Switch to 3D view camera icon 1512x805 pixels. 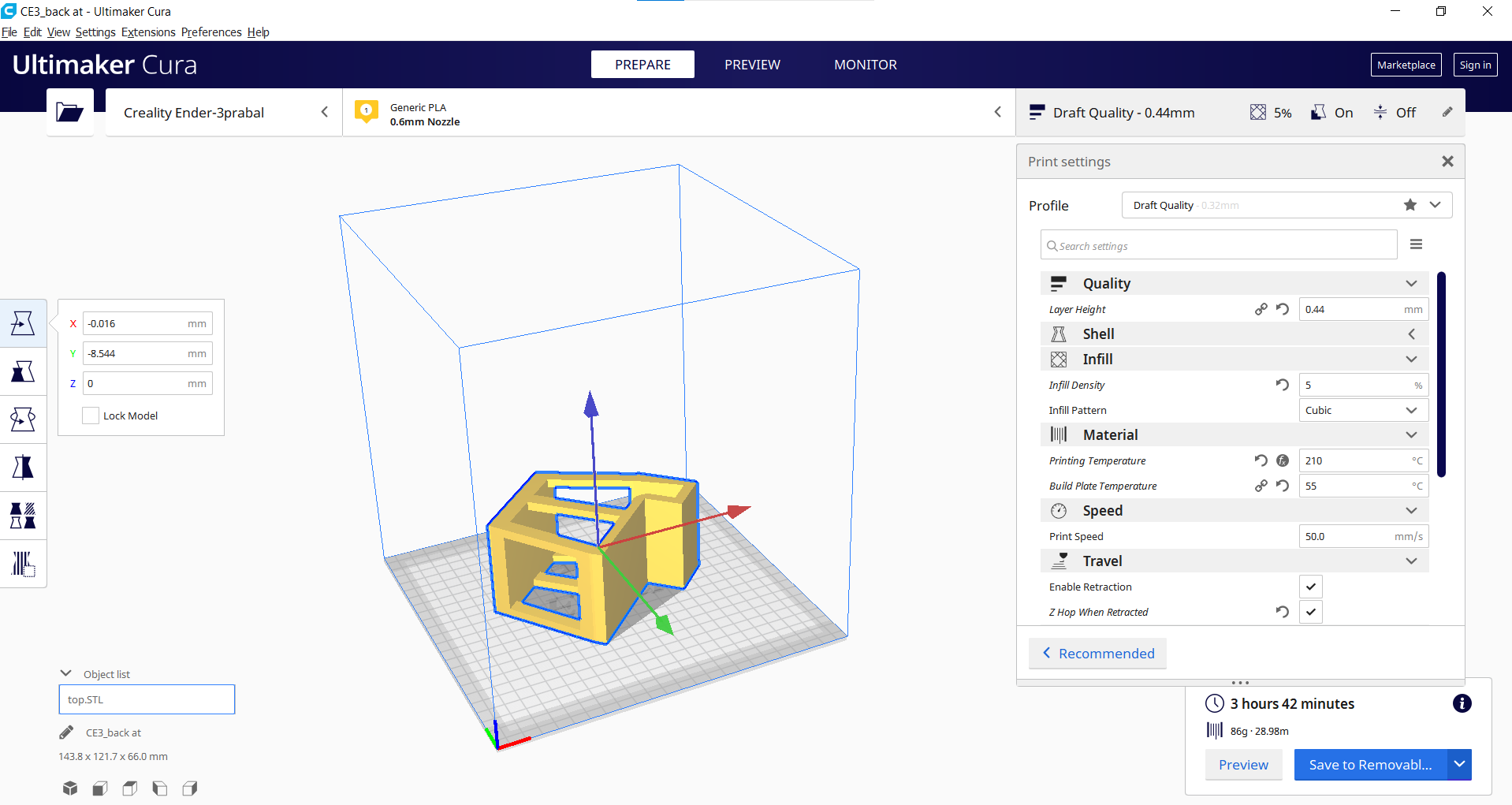coord(70,788)
